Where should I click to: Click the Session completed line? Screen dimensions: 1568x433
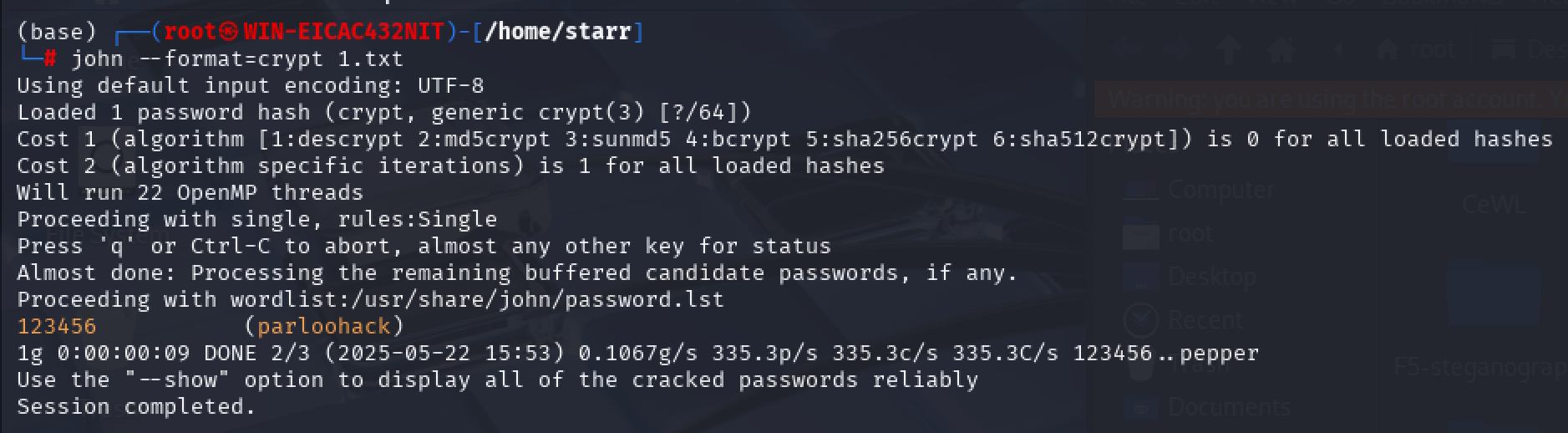[x=136, y=406]
